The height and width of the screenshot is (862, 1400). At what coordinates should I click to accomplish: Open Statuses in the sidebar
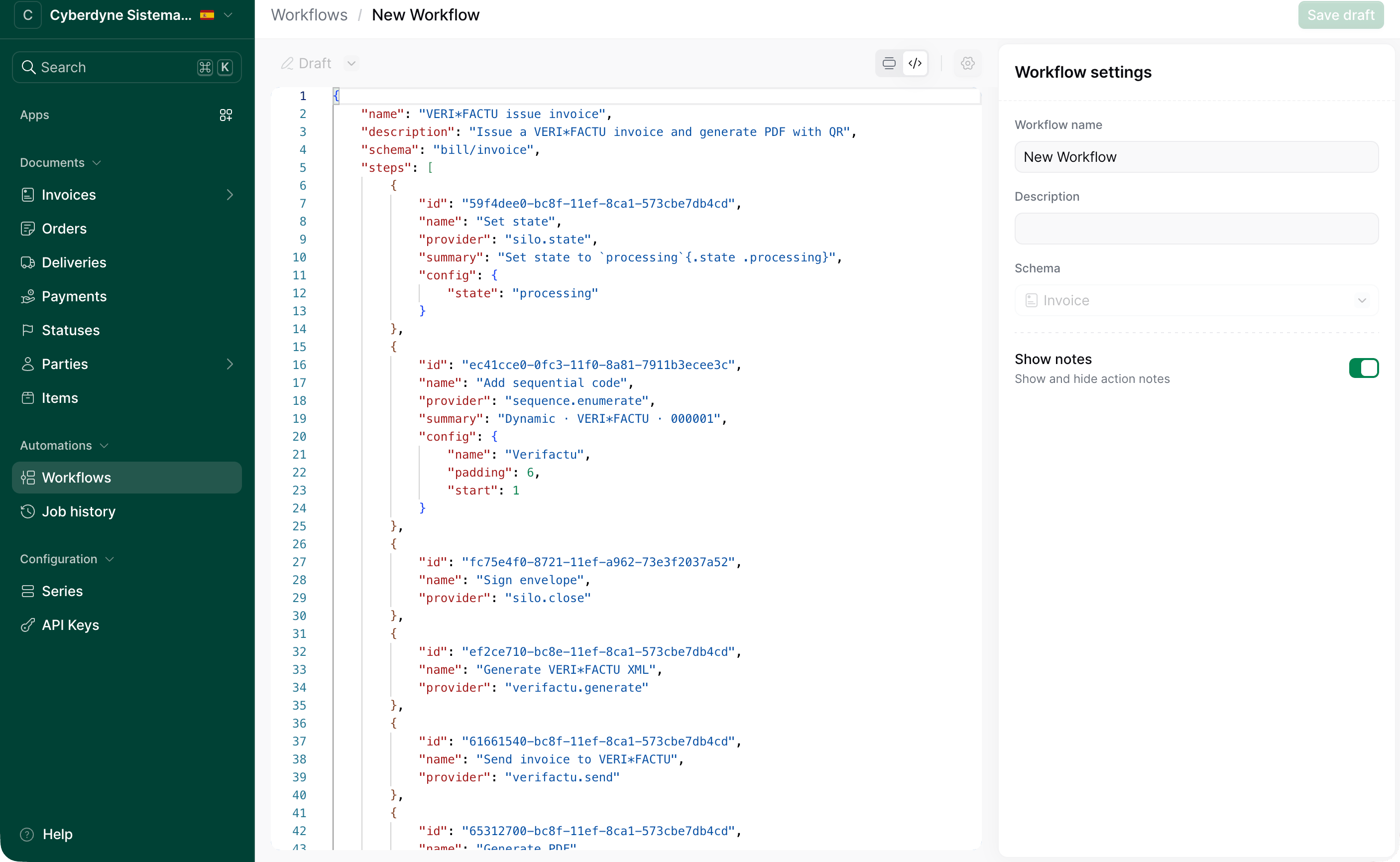pyautogui.click(x=127, y=330)
